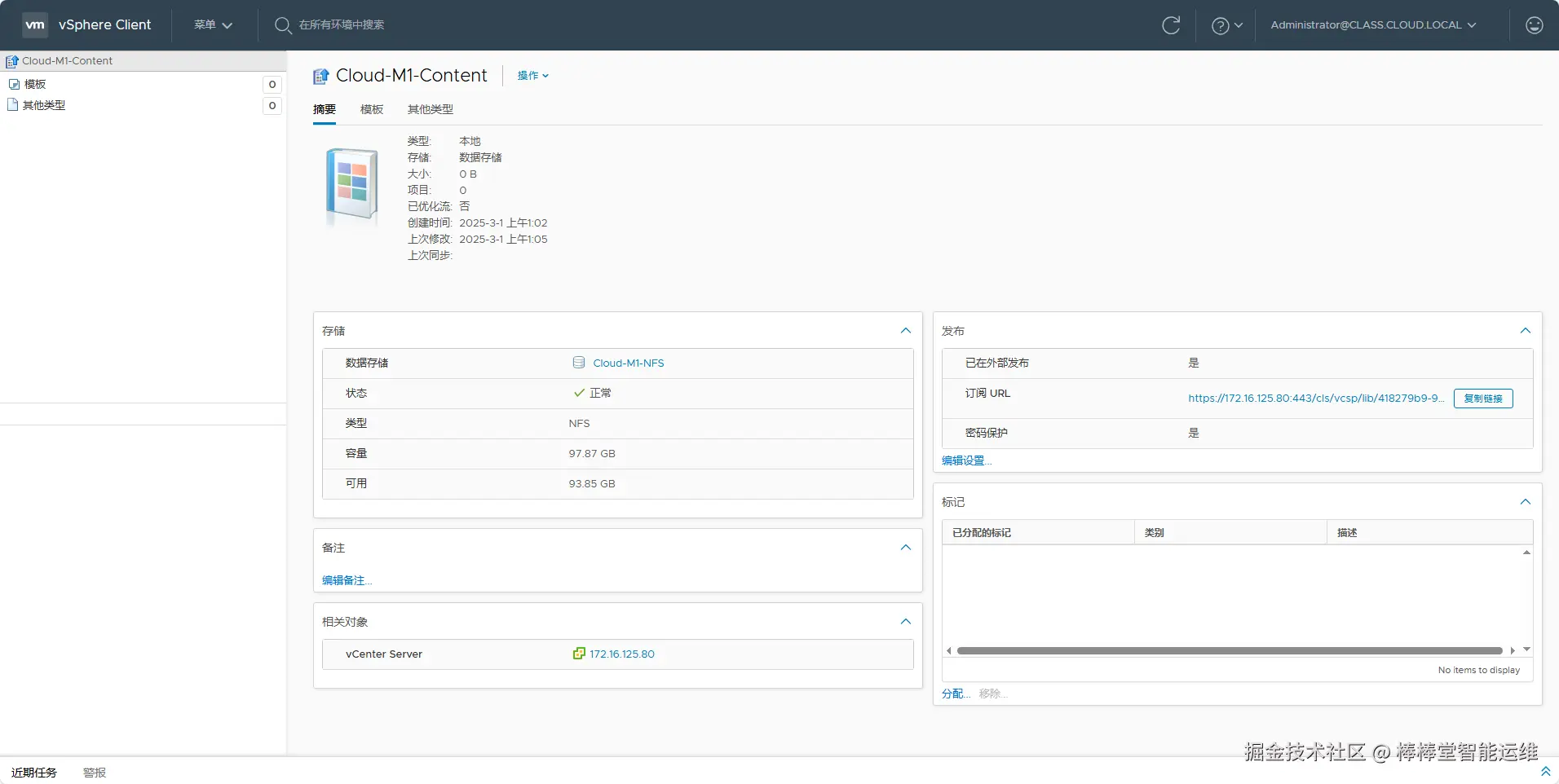1559x784 pixels.
Task: Collapse the 发布 publish panel
Action: click(1526, 331)
